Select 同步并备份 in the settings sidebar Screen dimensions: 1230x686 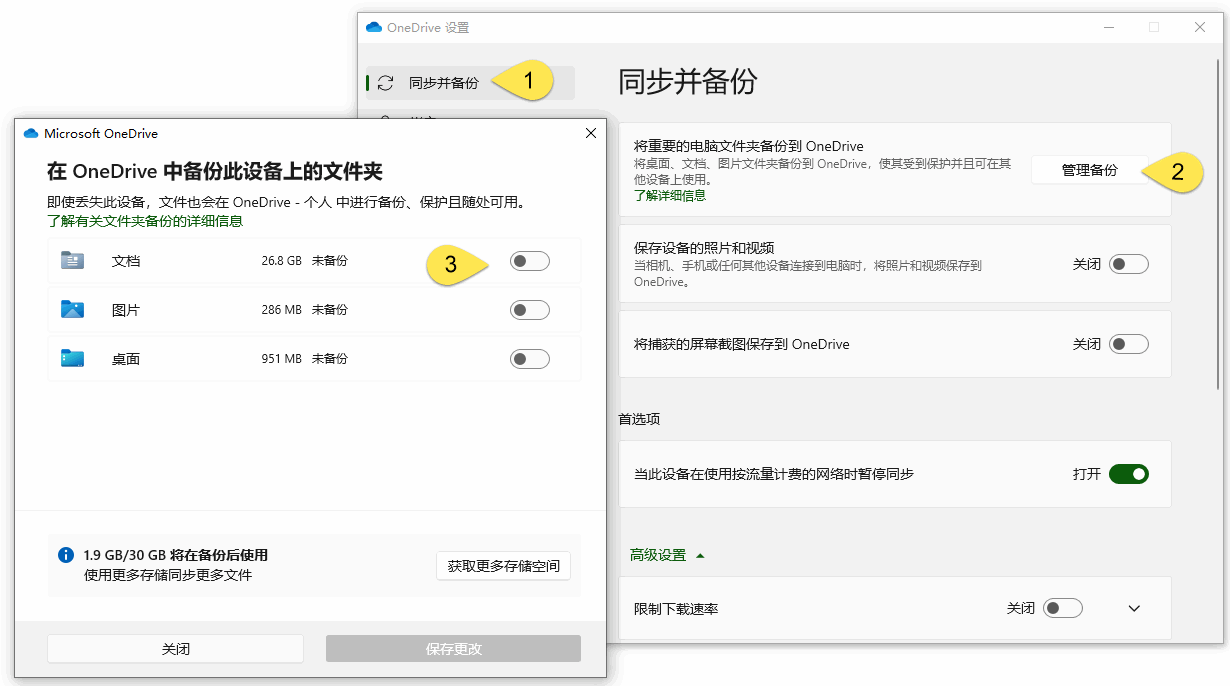[470, 83]
